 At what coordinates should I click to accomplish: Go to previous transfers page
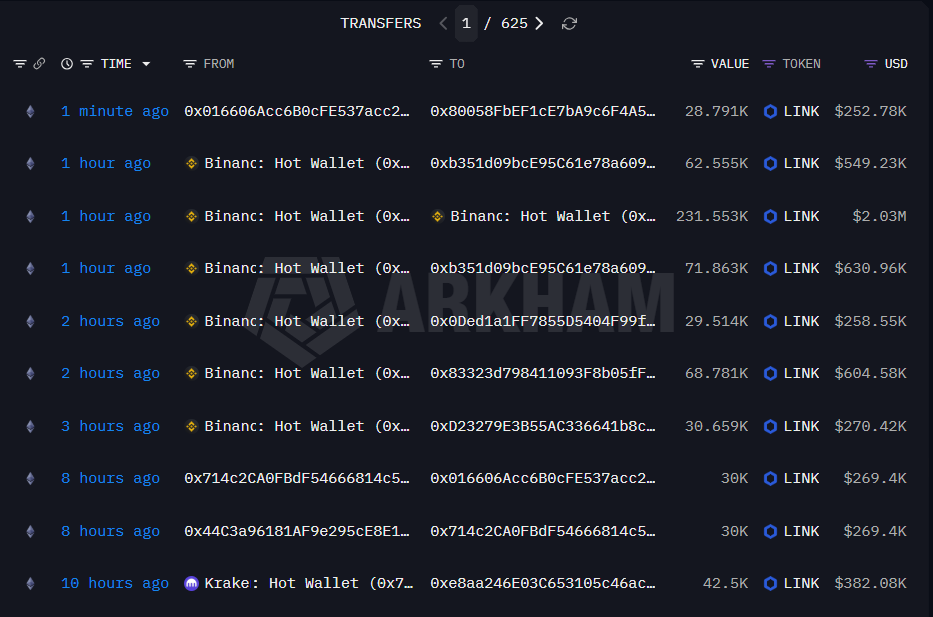click(x=443, y=23)
